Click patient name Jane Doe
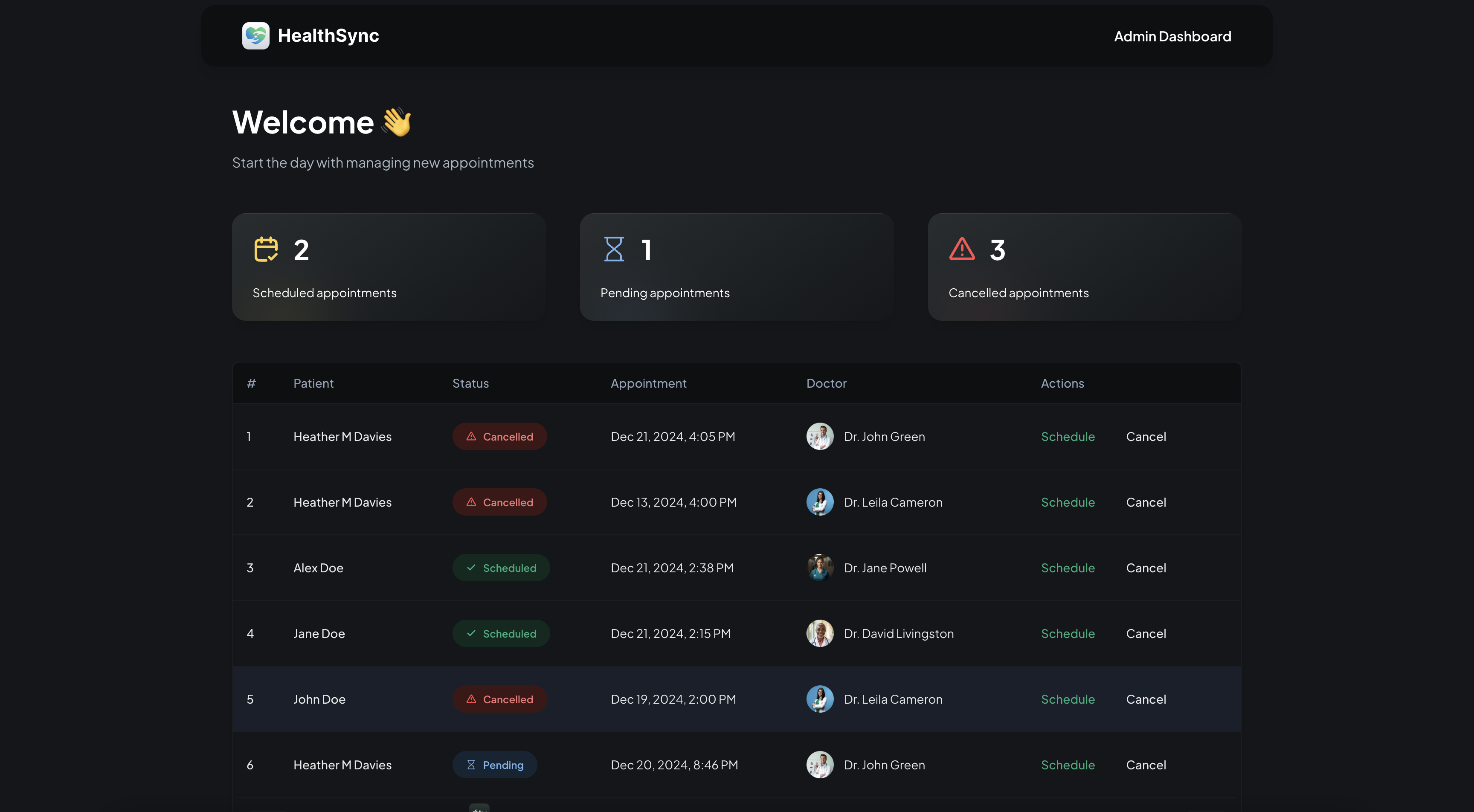Image resolution: width=1474 pixels, height=812 pixels. (x=319, y=633)
